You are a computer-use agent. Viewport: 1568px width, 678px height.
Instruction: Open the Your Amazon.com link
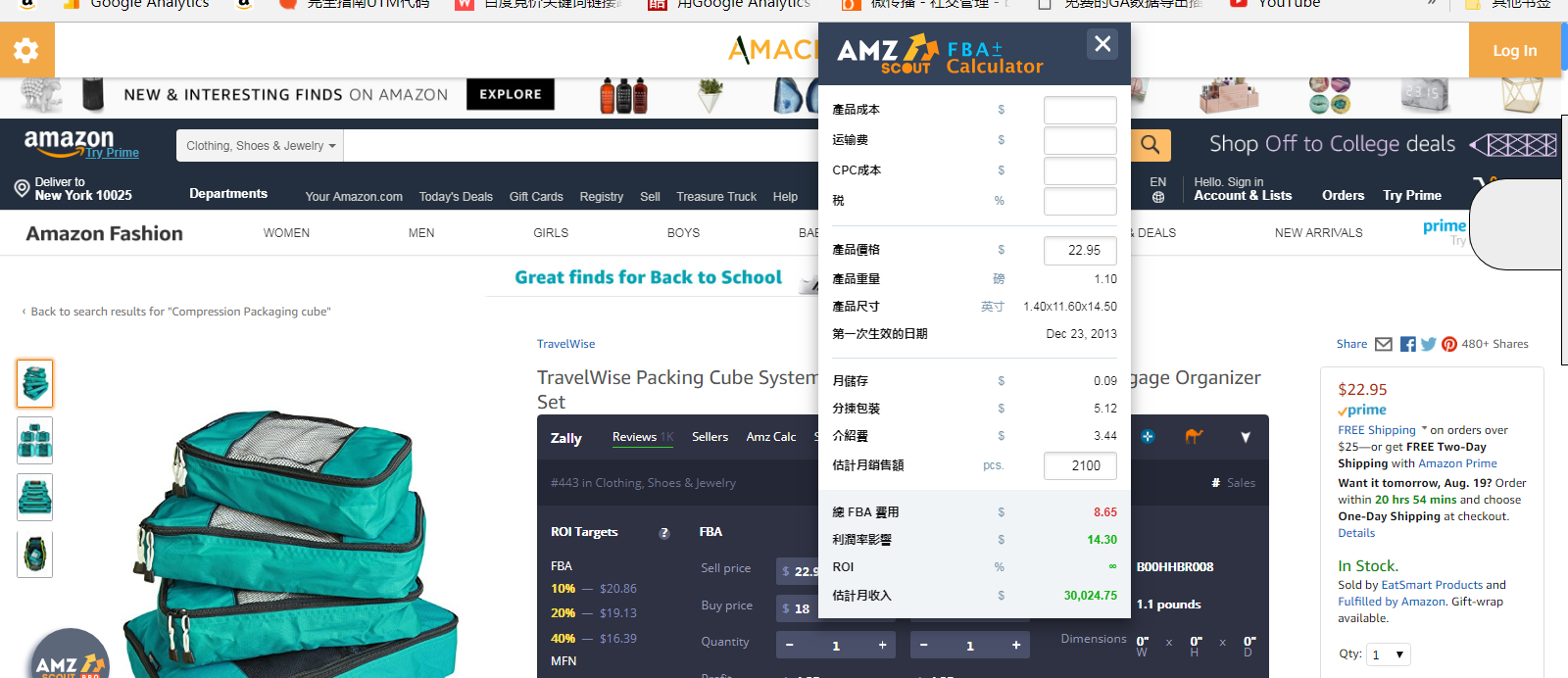354,197
